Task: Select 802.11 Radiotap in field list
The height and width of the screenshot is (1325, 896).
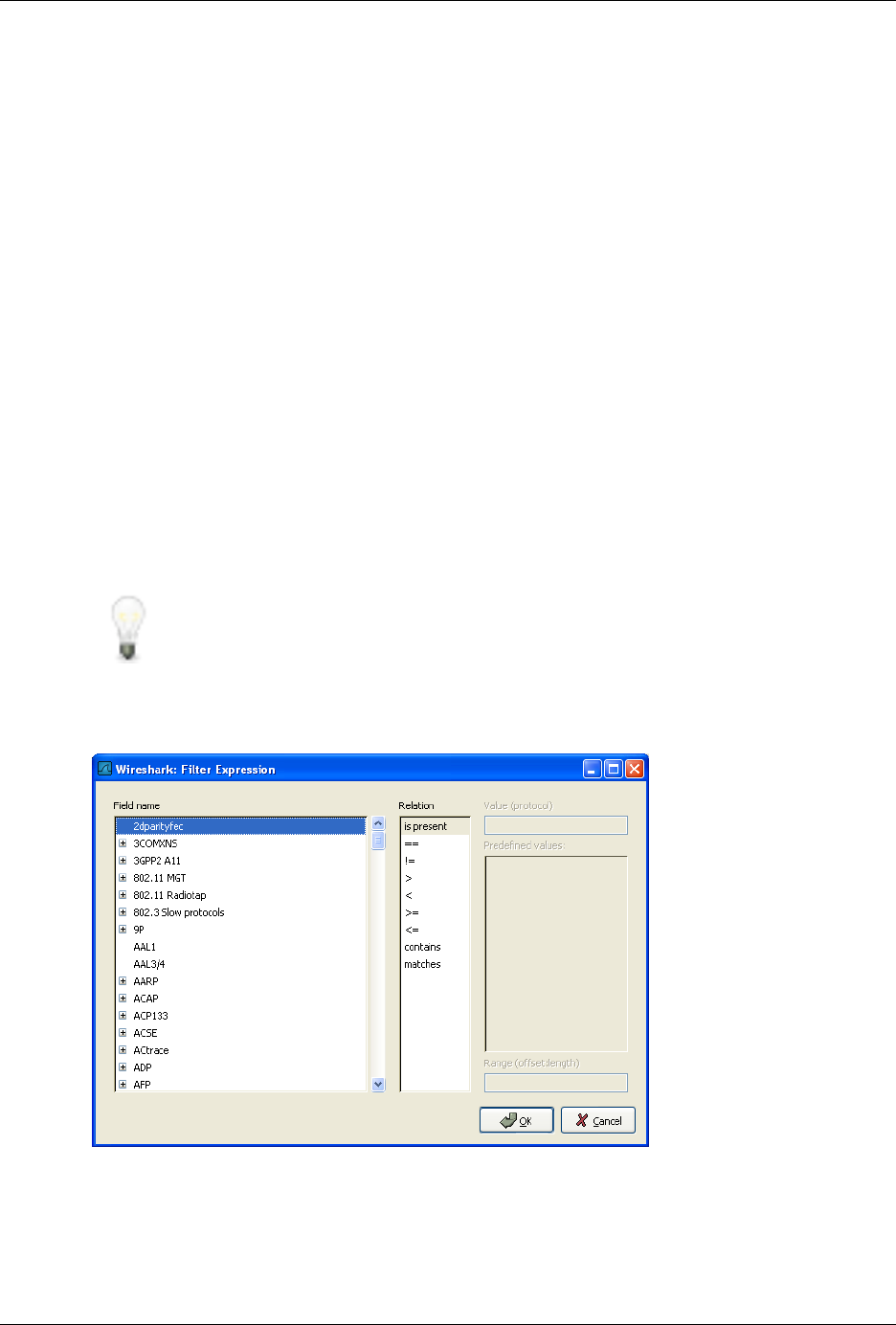Action: 169,895
